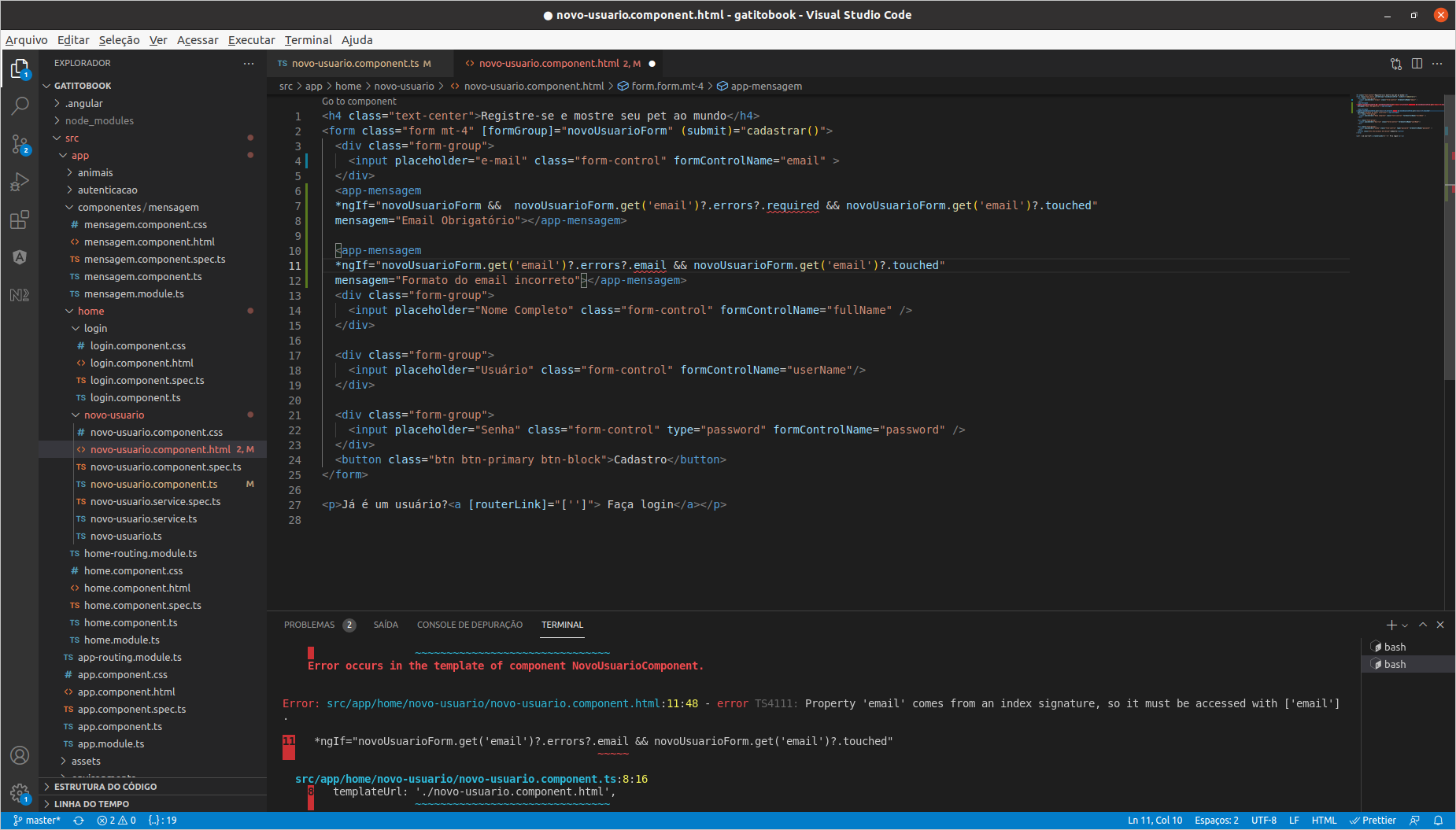Open the Angular extension icon in activity bar

tap(20, 257)
